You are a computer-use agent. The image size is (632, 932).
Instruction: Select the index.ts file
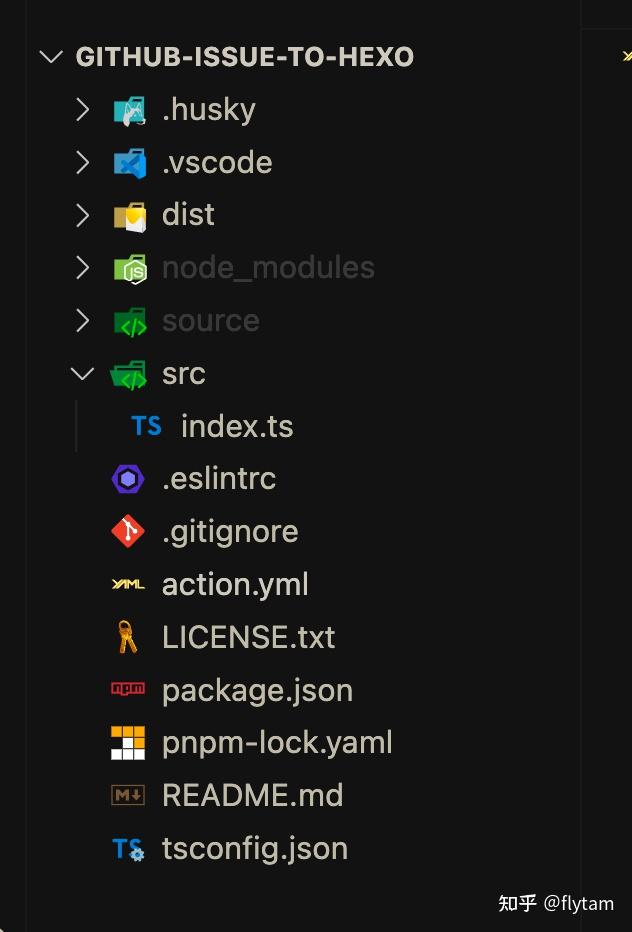point(237,425)
